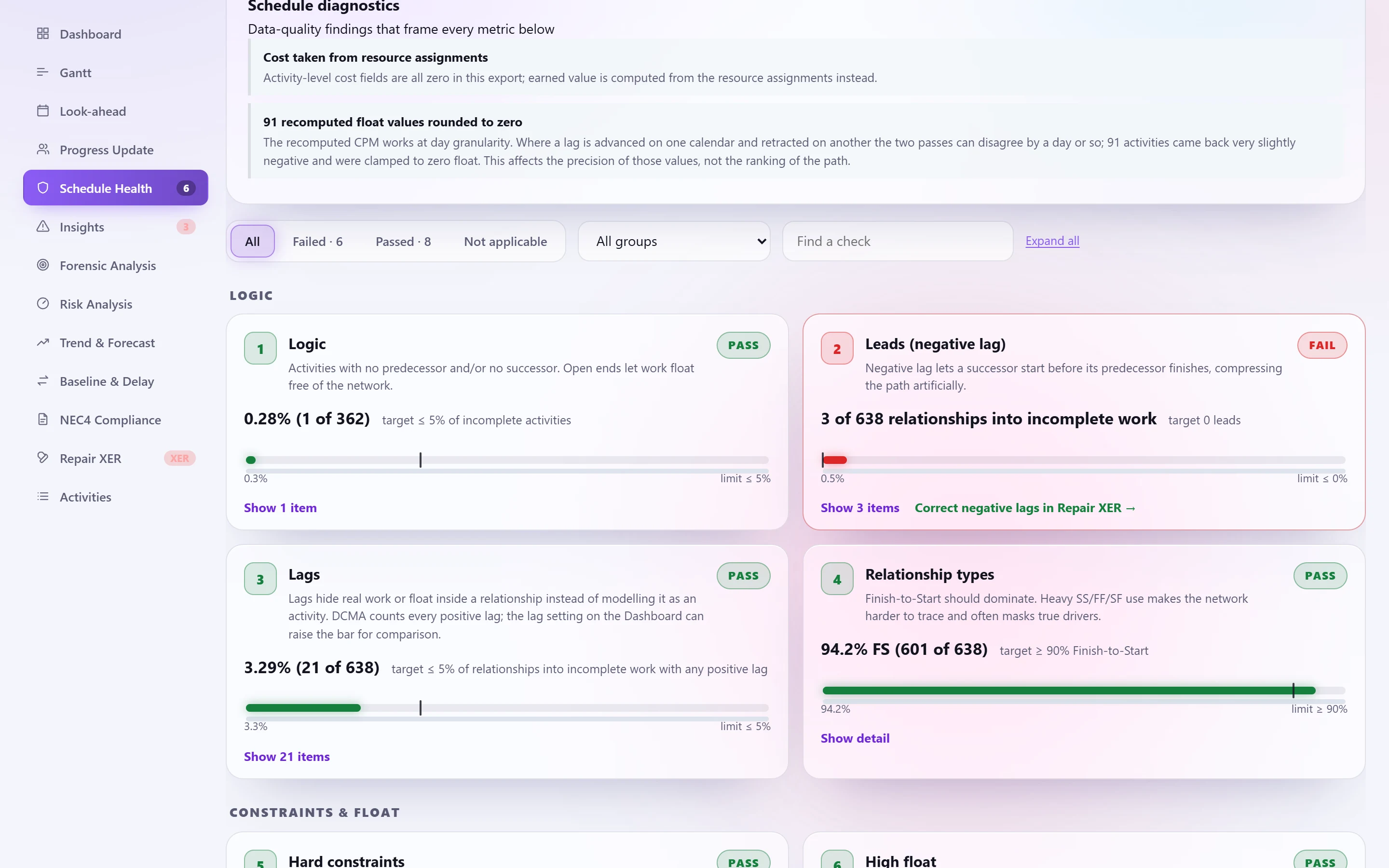Filter checks by Failed · 6
Viewport: 1389px width, 868px height.
point(317,241)
